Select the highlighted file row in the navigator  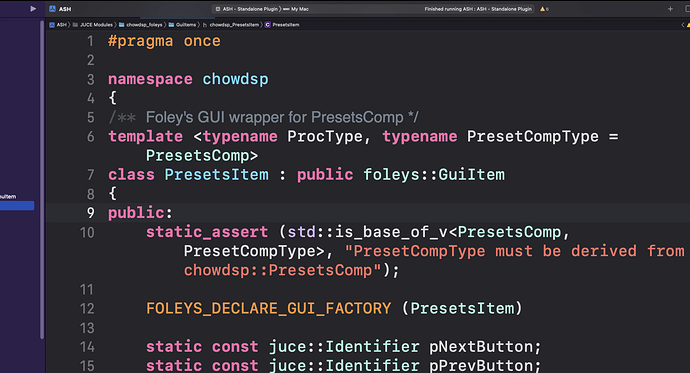[x=17, y=205]
